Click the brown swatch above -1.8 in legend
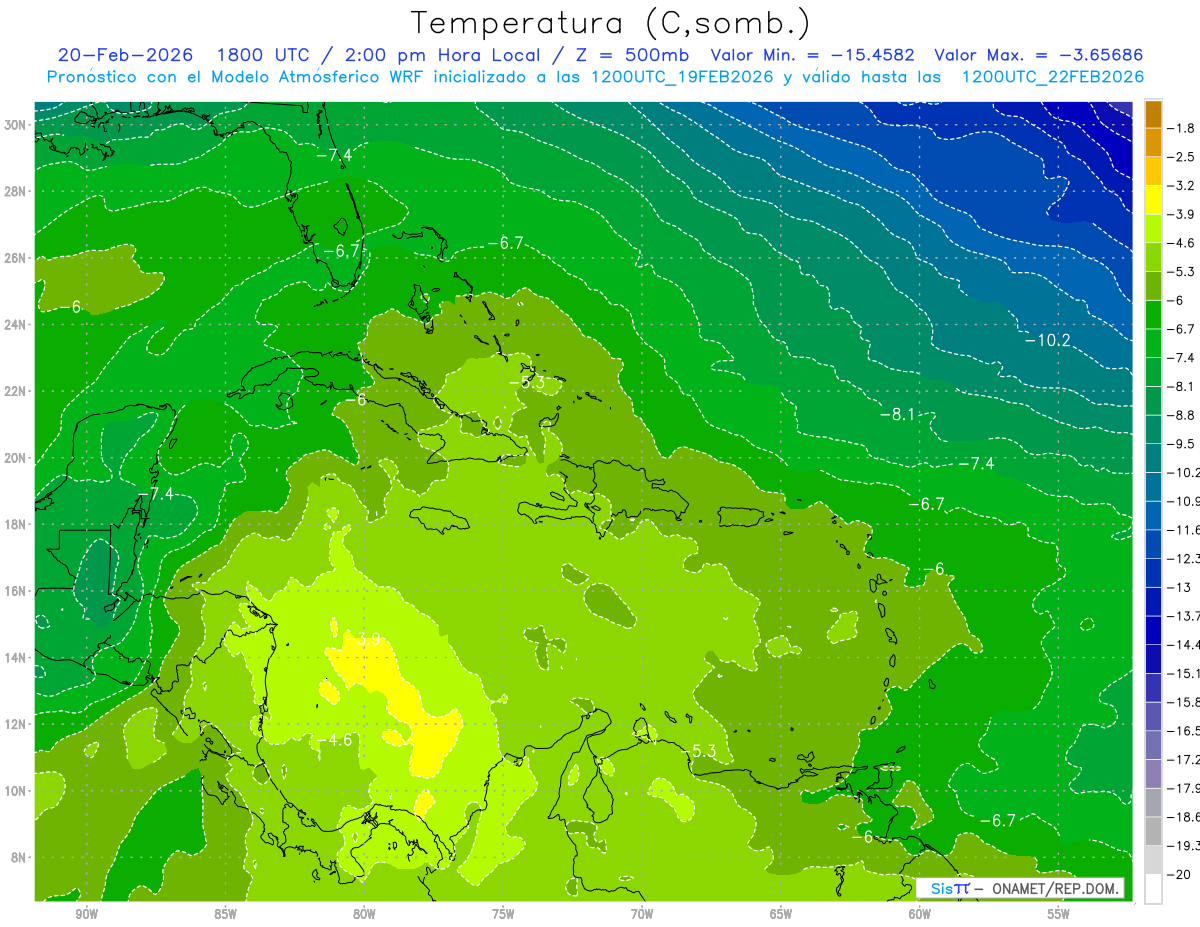This screenshot has height=927, width=1200. [x=1153, y=114]
